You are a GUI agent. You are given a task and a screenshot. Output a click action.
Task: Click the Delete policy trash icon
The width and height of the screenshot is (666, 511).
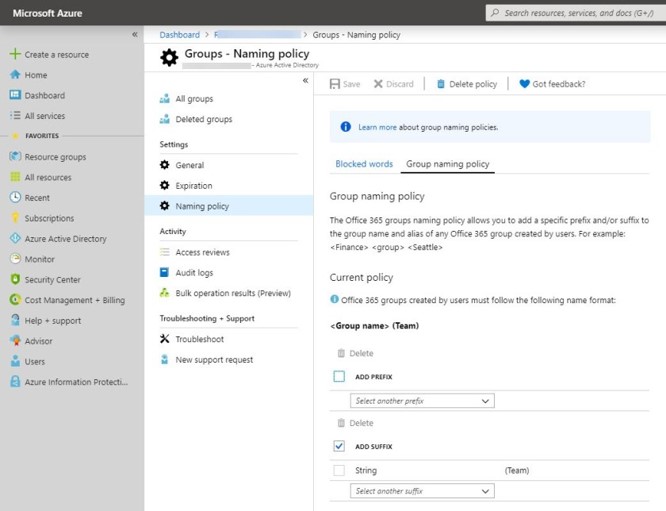coord(441,84)
